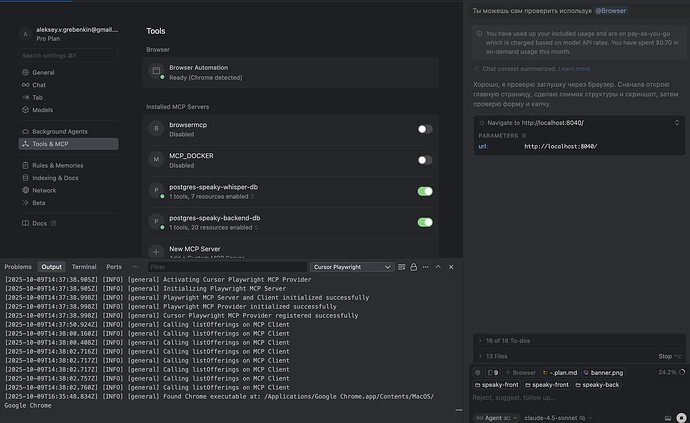The width and height of the screenshot is (690, 423).
Task: Click the plus icon for New MCP Server
Action: pos(156,252)
